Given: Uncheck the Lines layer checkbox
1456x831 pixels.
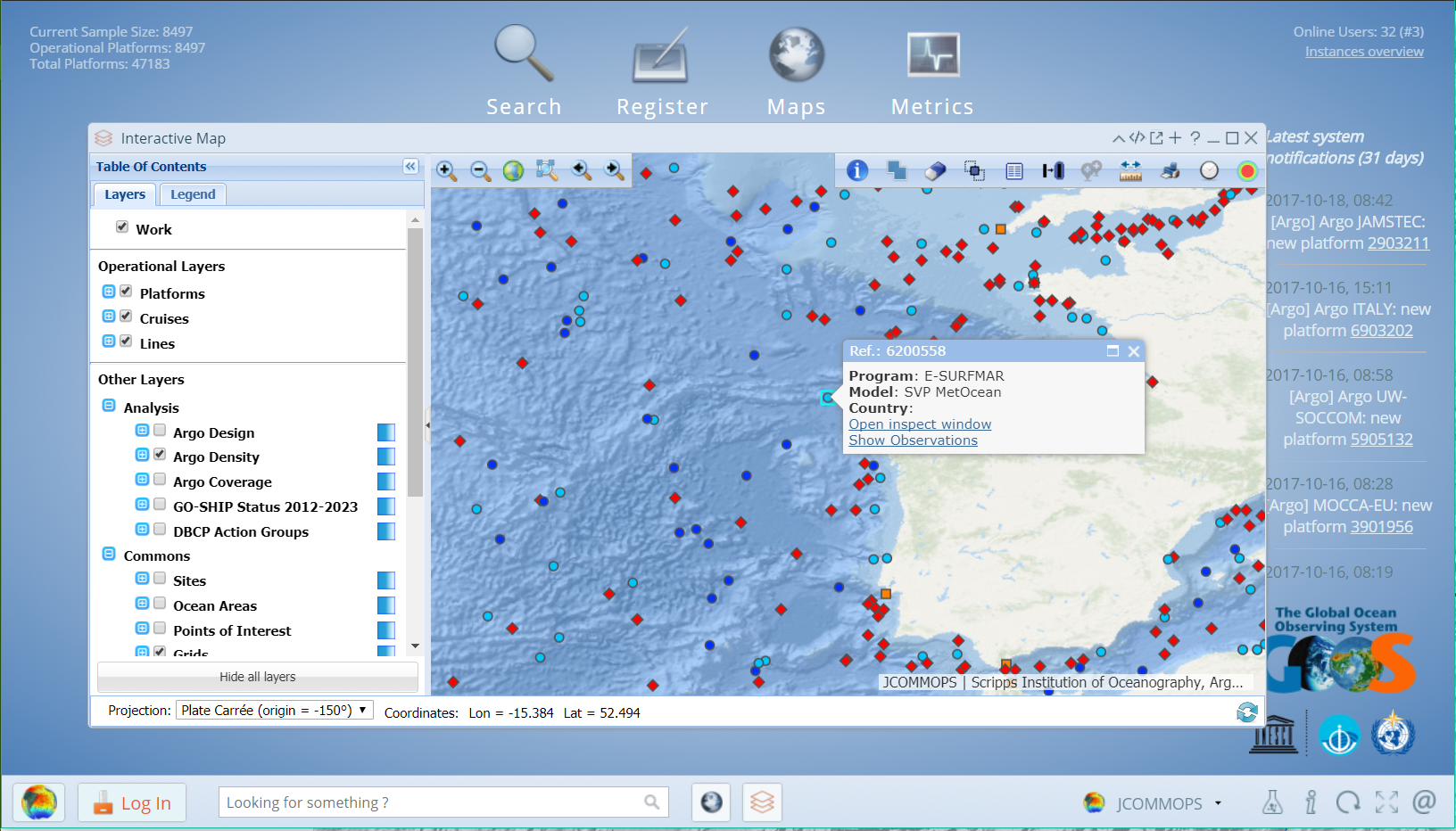Looking at the screenshot, I should click(x=126, y=341).
